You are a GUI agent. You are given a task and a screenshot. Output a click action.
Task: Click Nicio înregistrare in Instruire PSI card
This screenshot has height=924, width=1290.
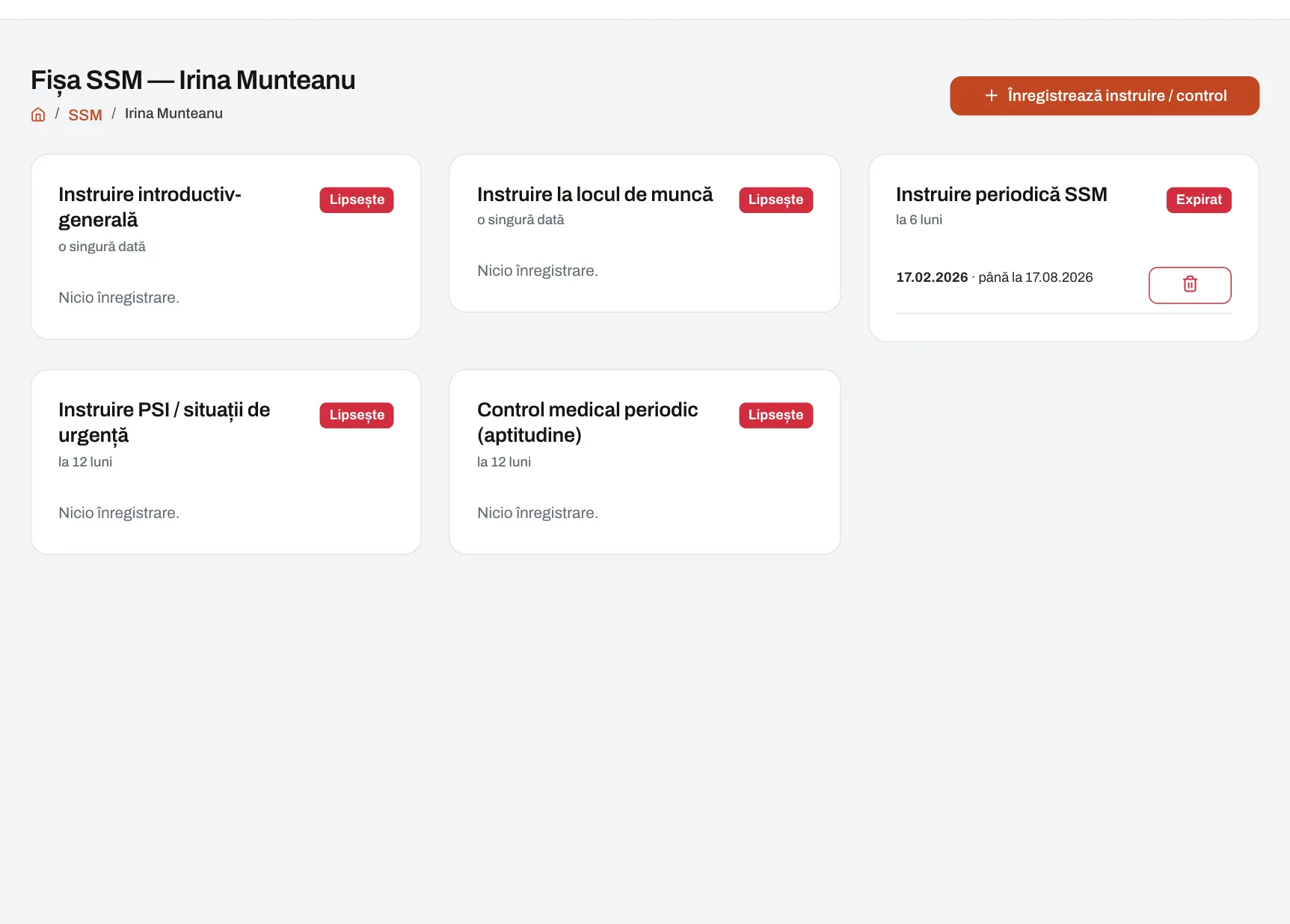point(119,513)
